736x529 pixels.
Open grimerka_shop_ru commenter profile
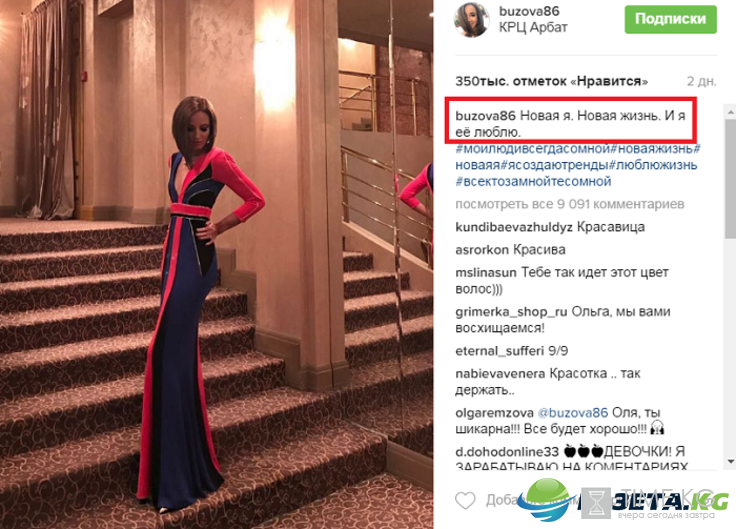point(511,312)
